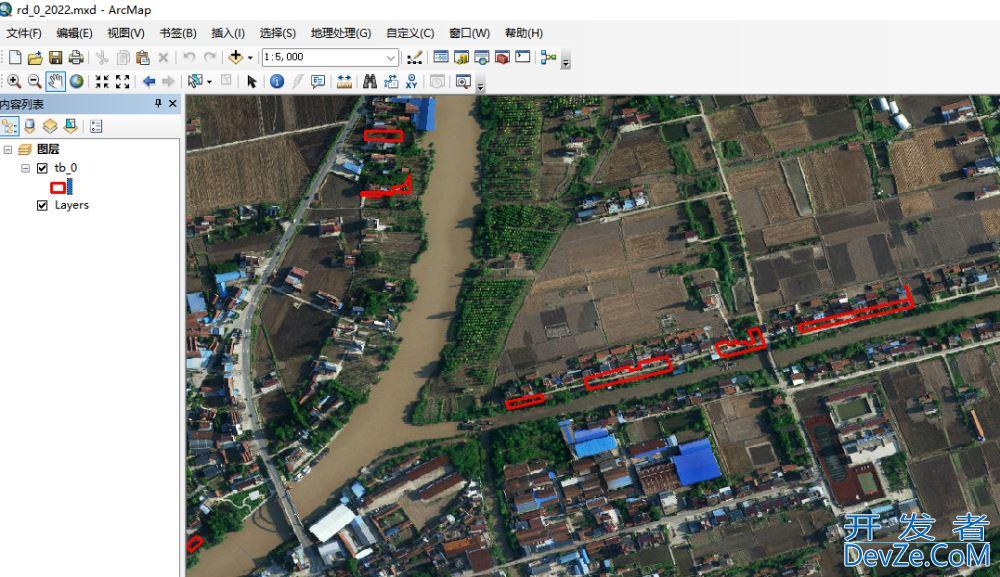Print the map
The width and height of the screenshot is (1000, 577).
coord(76,57)
